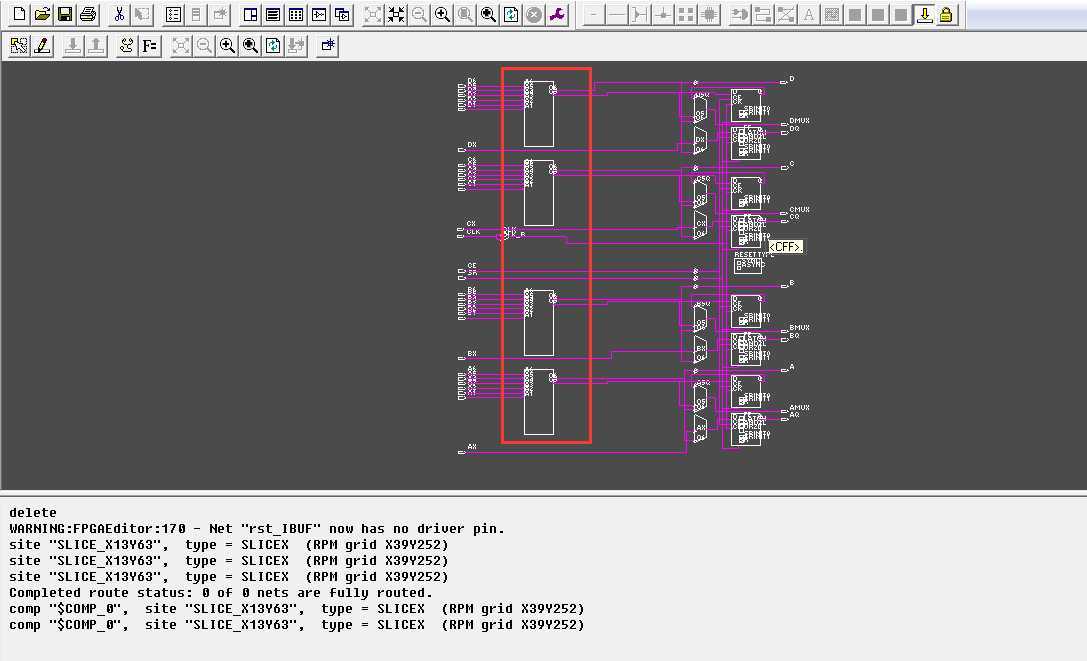Click the SR input pin label

point(472,273)
